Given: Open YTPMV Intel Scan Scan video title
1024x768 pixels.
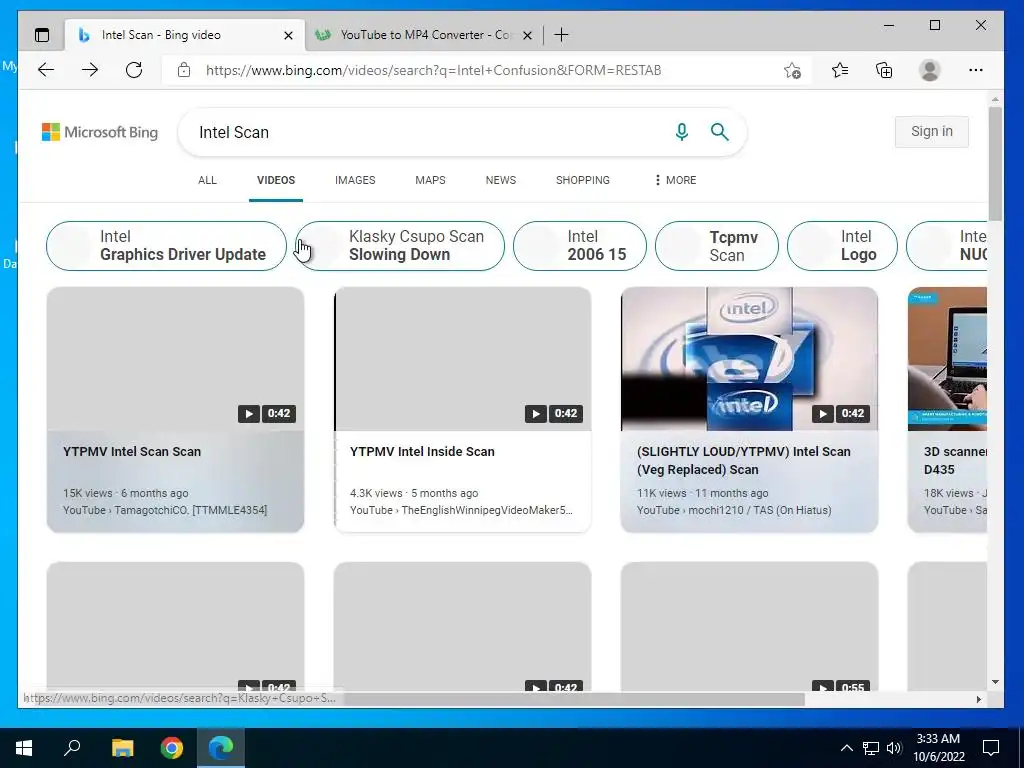Looking at the screenshot, I should point(132,451).
